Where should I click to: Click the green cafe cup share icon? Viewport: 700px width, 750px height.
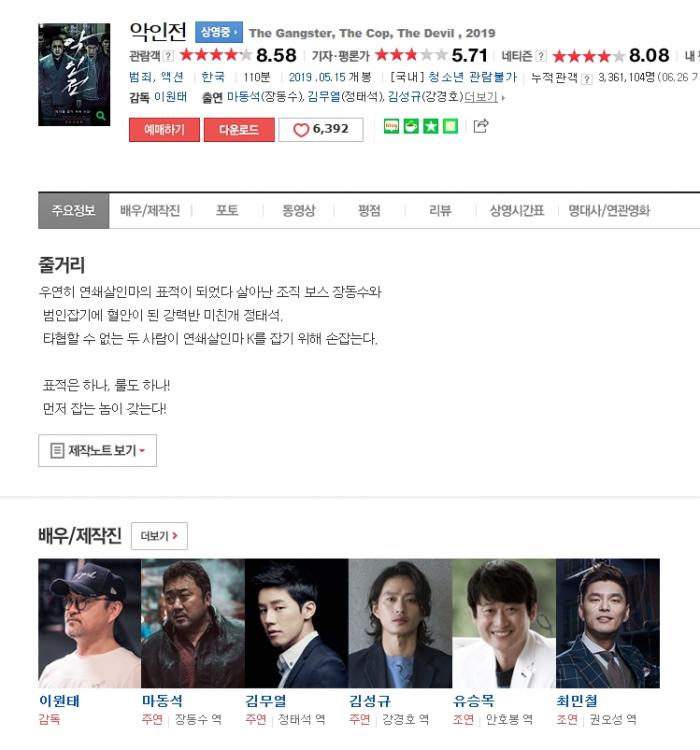click(411, 126)
